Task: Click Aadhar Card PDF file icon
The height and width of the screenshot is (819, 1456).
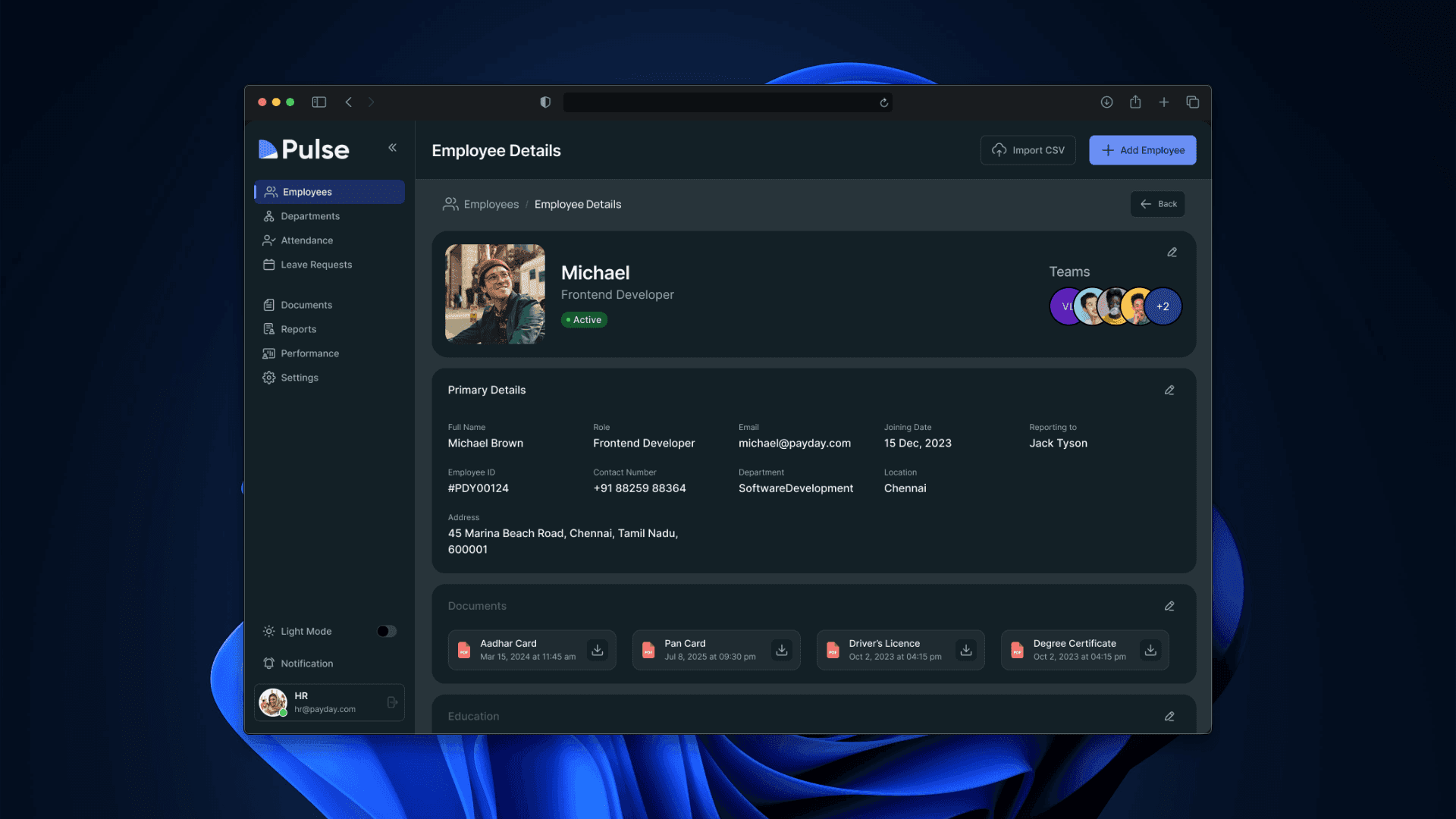Action: [x=464, y=650]
